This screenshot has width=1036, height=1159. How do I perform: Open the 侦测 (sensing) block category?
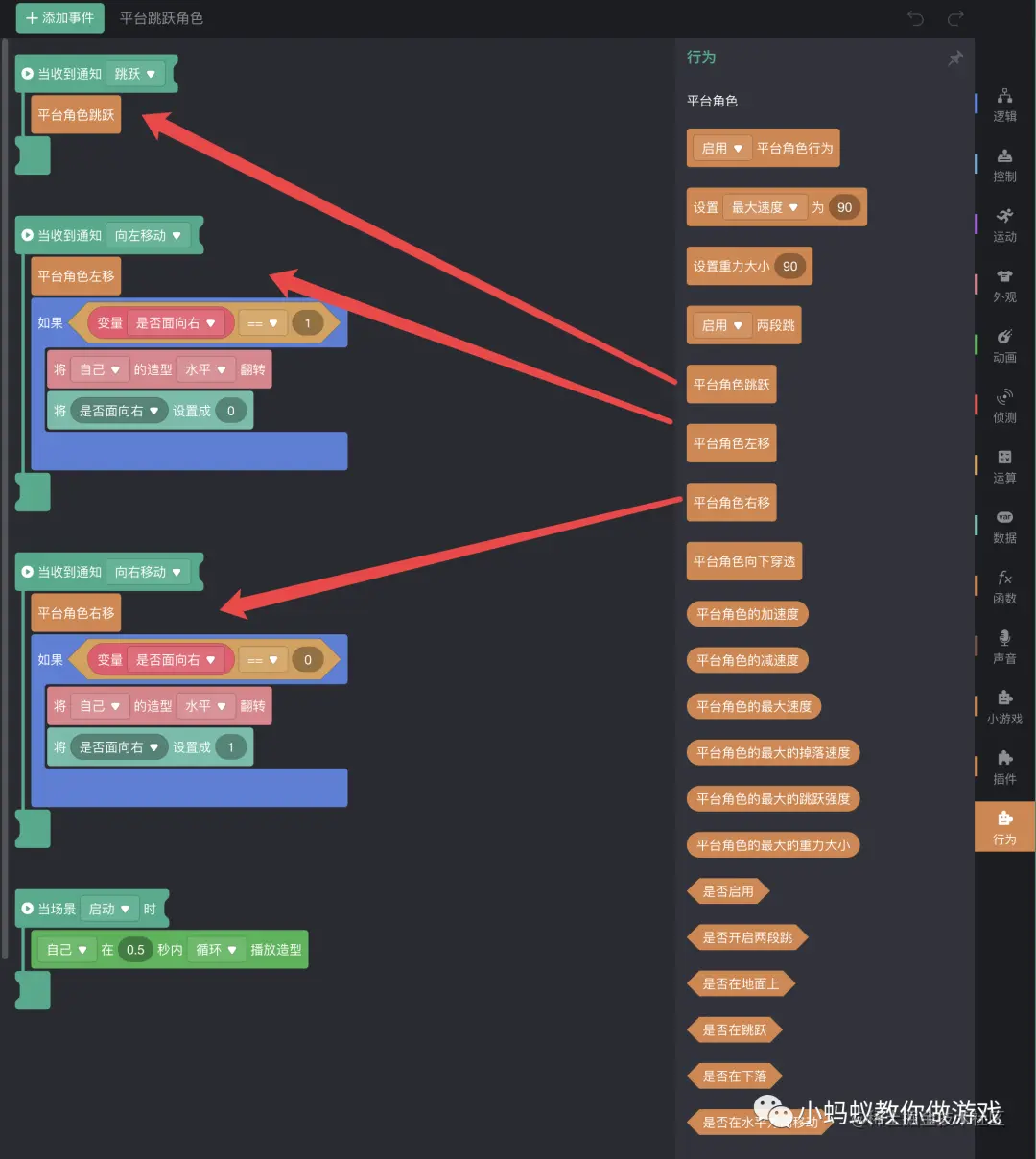pyautogui.click(x=1004, y=407)
